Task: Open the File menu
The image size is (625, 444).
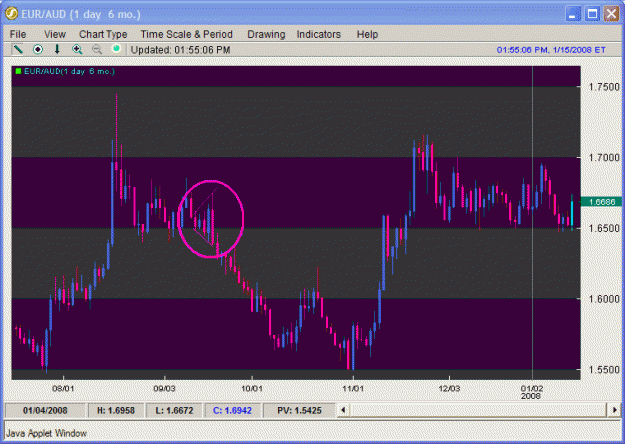Action: click(x=18, y=34)
